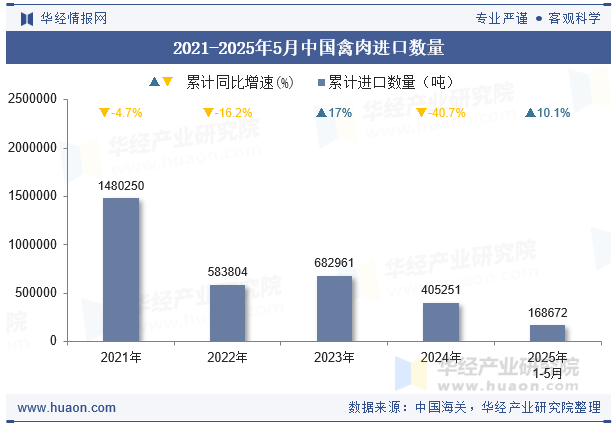Screen dimensions: 615x427
Task: Open the www.huaon.com footer link
Action: point(67,408)
